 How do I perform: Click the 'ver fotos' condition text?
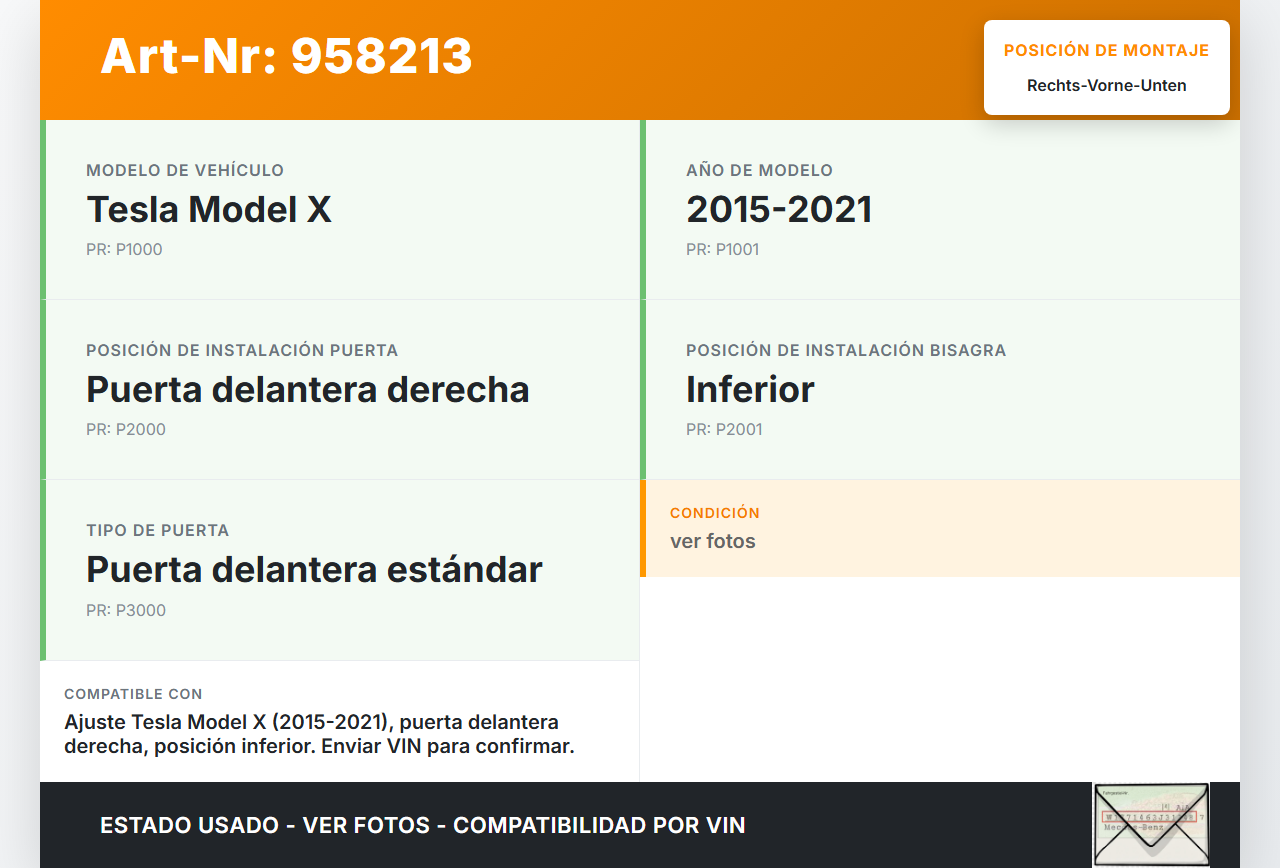point(713,541)
